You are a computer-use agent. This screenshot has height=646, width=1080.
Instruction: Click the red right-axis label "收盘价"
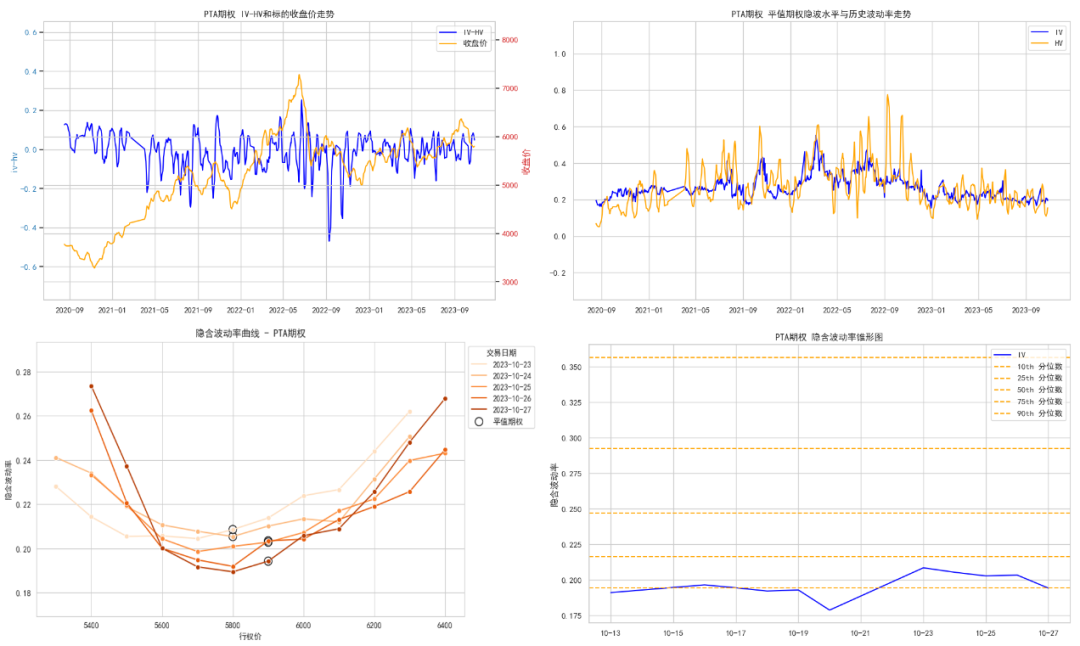[526, 162]
